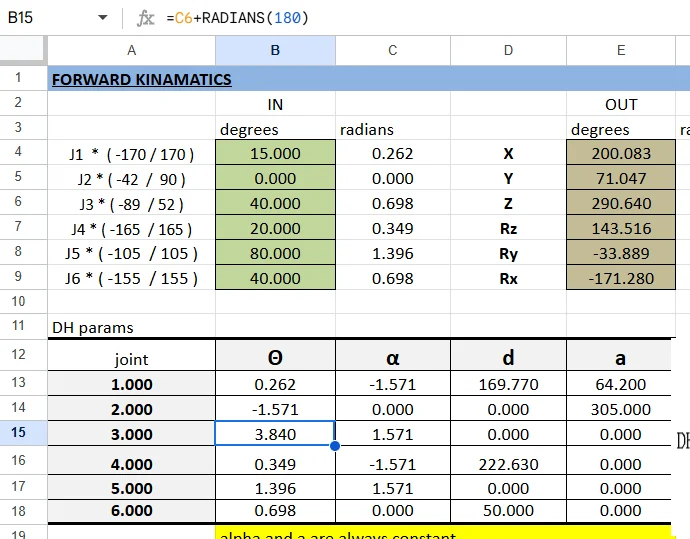The width and height of the screenshot is (690, 539).
Task: Select X output cell 200.083
Action: coord(621,152)
